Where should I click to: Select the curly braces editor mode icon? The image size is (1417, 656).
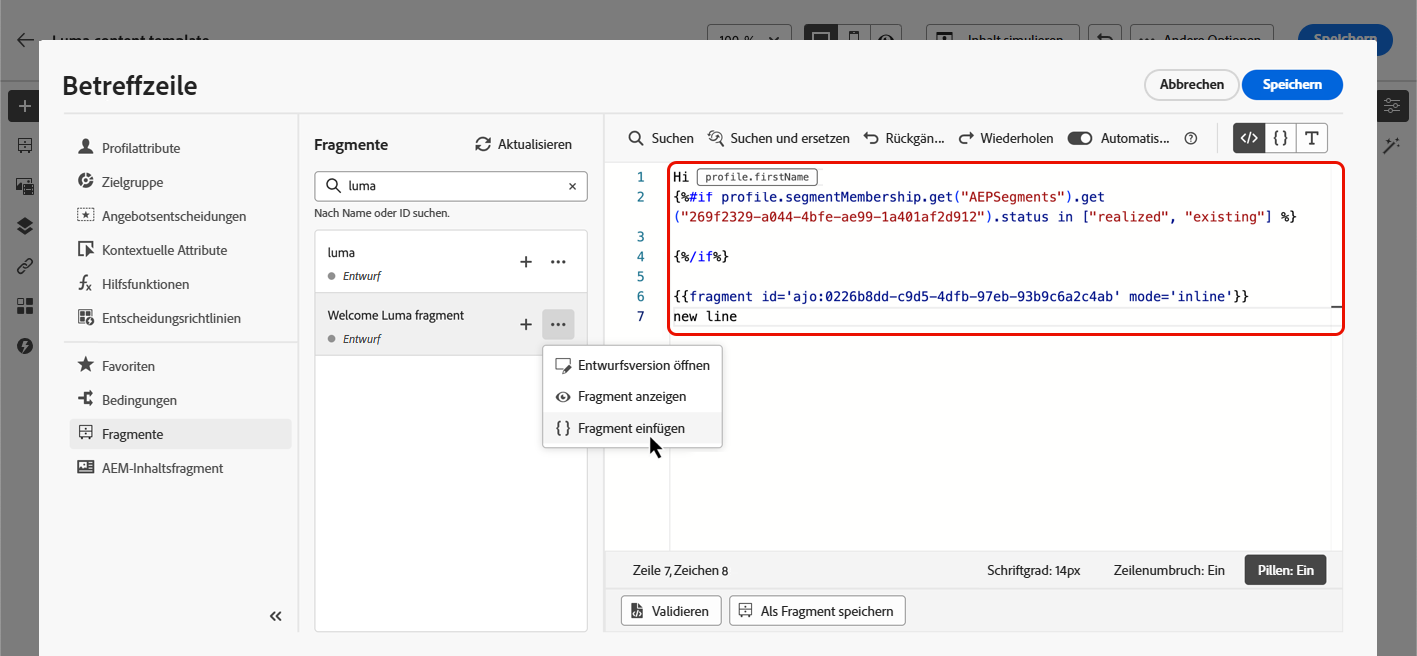click(1280, 138)
